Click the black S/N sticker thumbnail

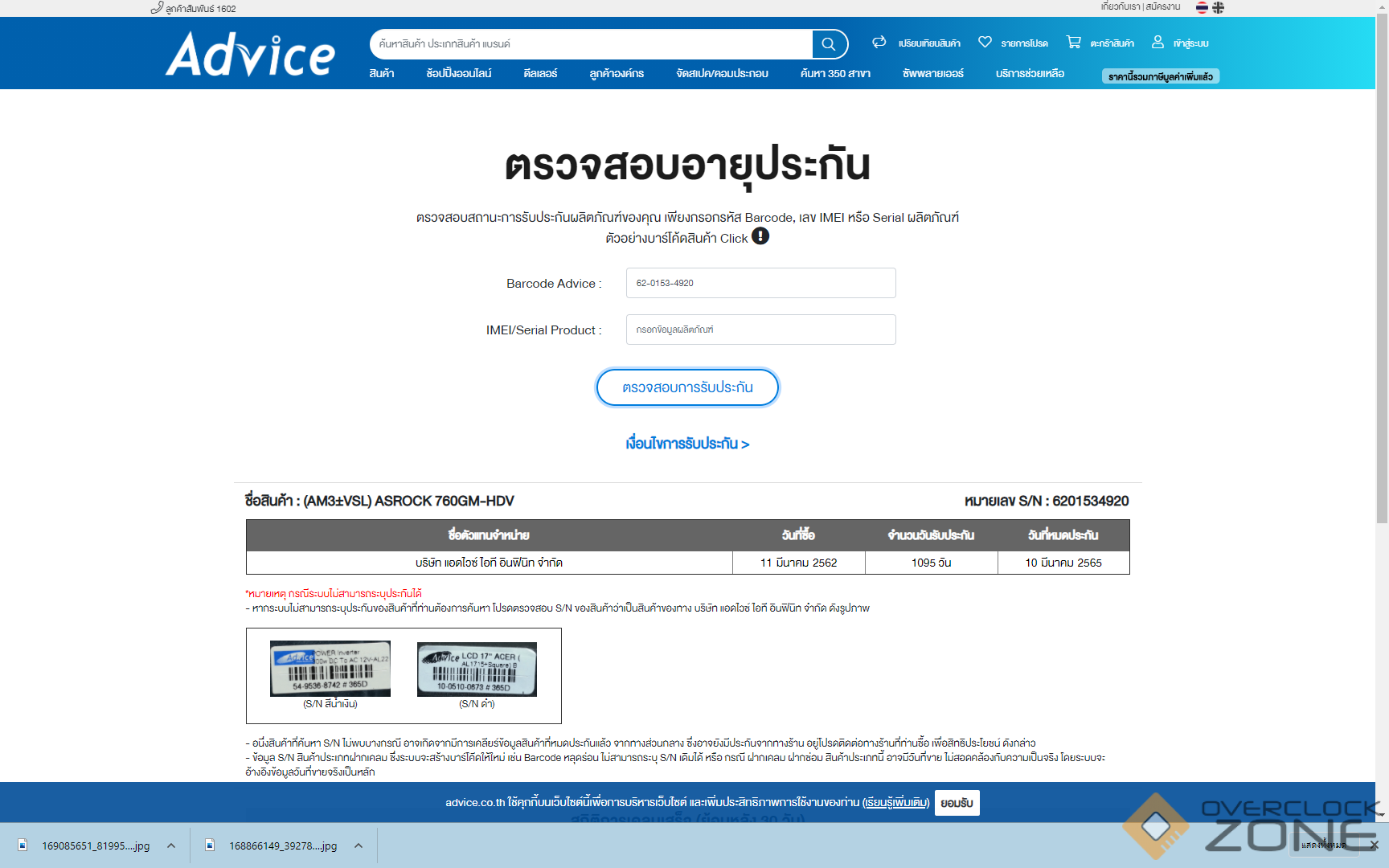[477, 669]
